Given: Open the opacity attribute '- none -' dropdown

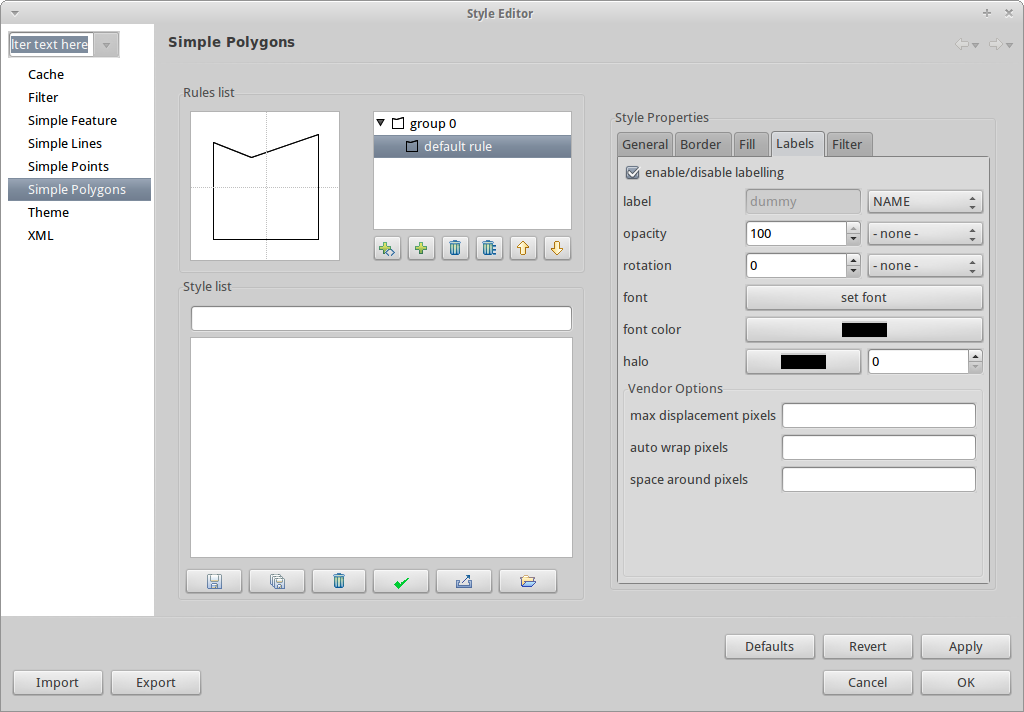Looking at the screenshot, I should click(x=925, y=234).
